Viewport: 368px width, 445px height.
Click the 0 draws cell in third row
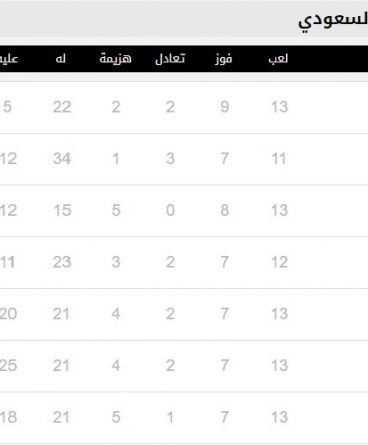tap(170, 210)
